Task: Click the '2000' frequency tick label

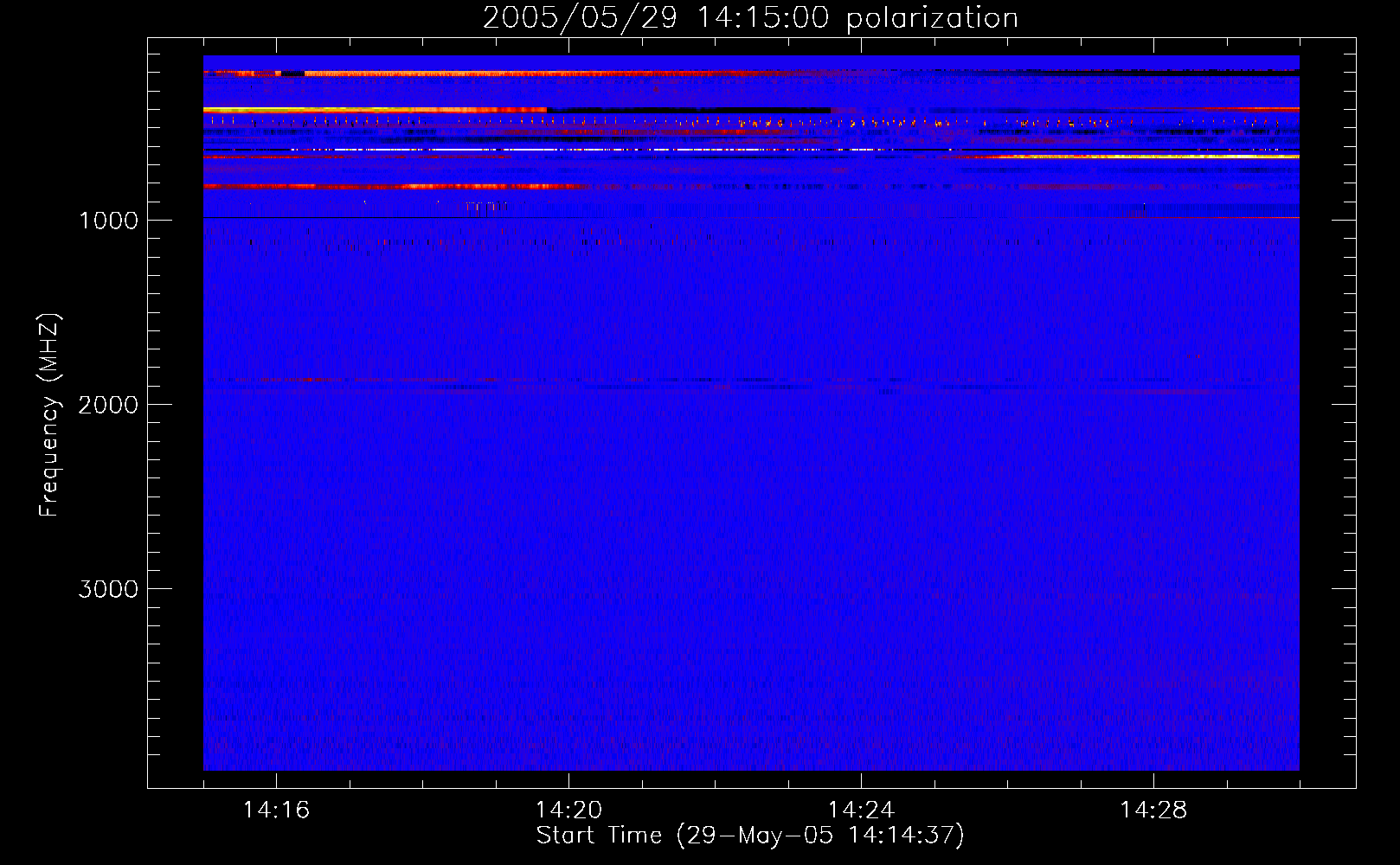Action: point(108,405)
